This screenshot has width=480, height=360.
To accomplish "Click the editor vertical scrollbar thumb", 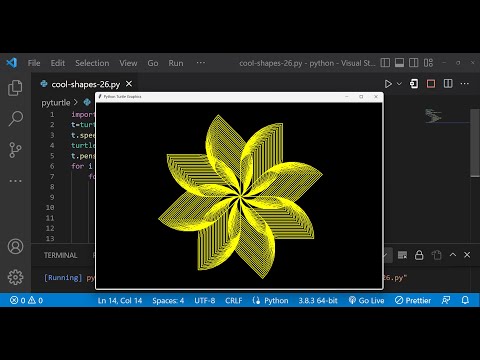I will point(475,143).
